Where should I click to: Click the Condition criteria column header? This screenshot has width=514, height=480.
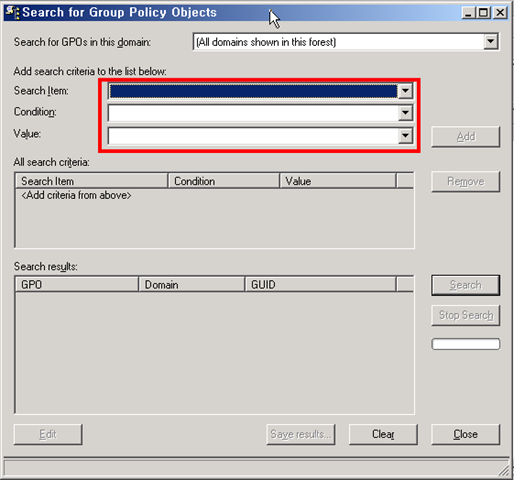(x=224, y=181)
